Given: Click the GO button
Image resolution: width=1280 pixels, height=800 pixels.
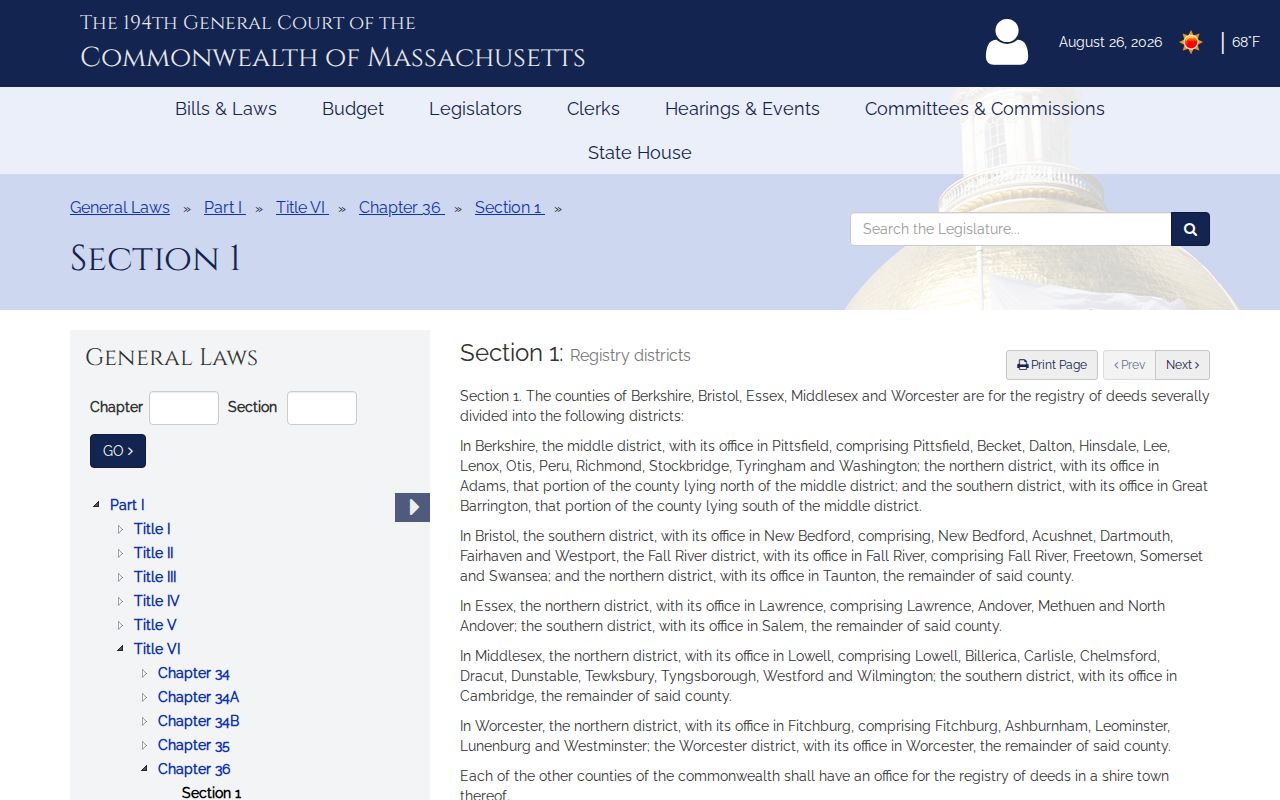Looking at the screenshot, I should point(118,451).
